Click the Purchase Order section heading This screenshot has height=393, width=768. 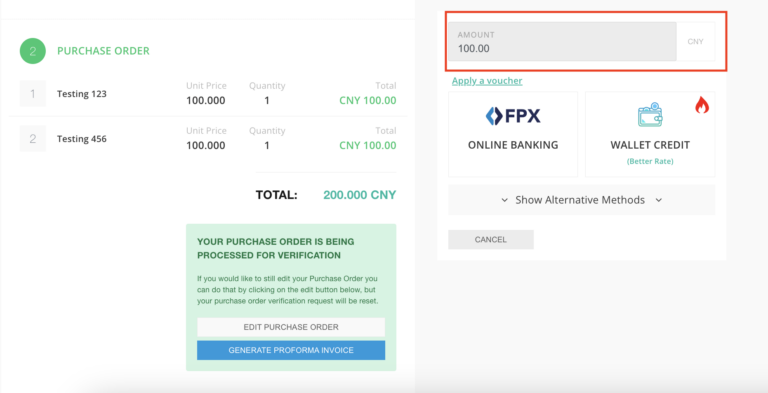point(103,51)
